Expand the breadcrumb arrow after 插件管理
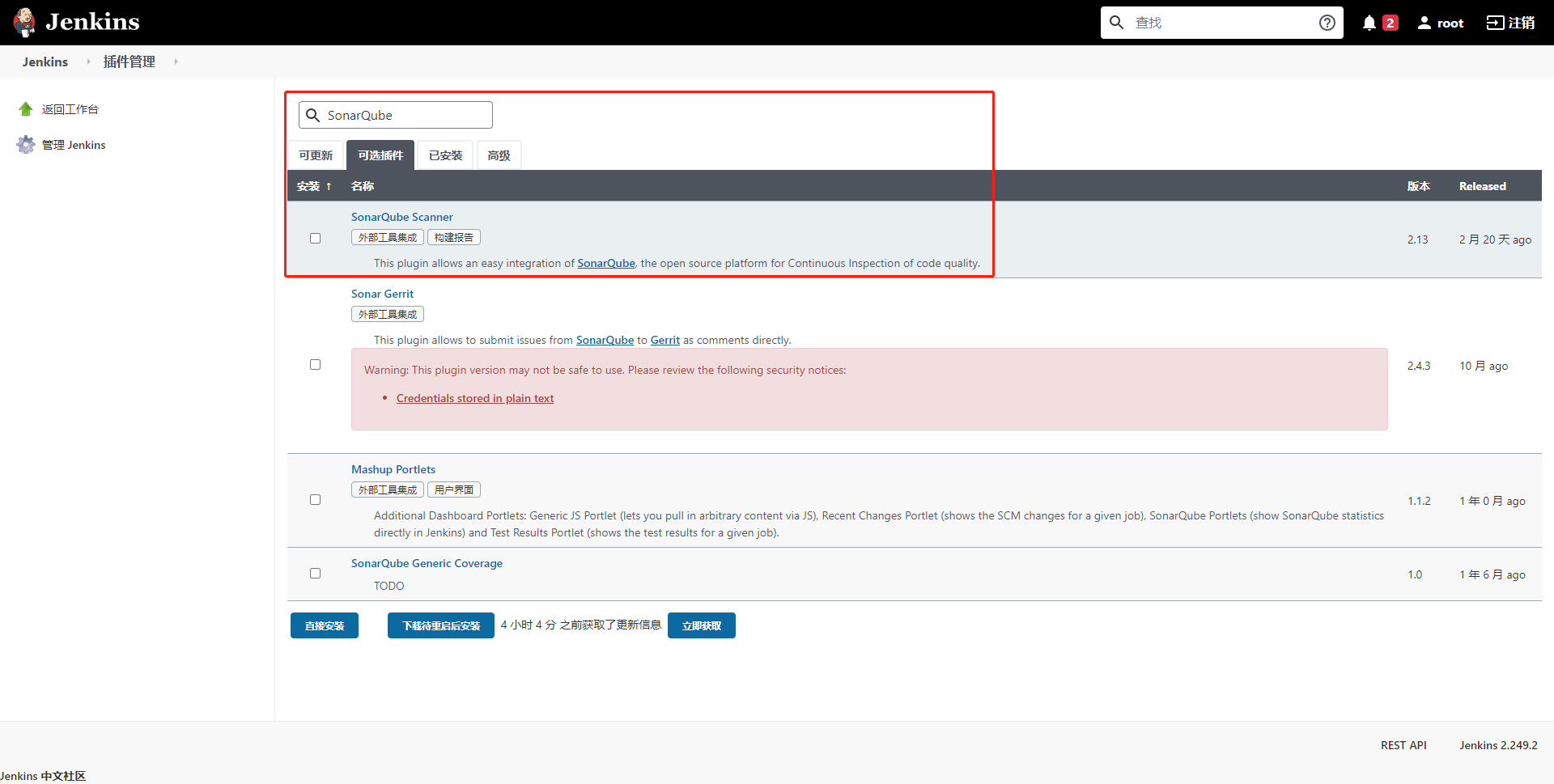This screenshot has width=1554, height=784. tap(176, 61)
